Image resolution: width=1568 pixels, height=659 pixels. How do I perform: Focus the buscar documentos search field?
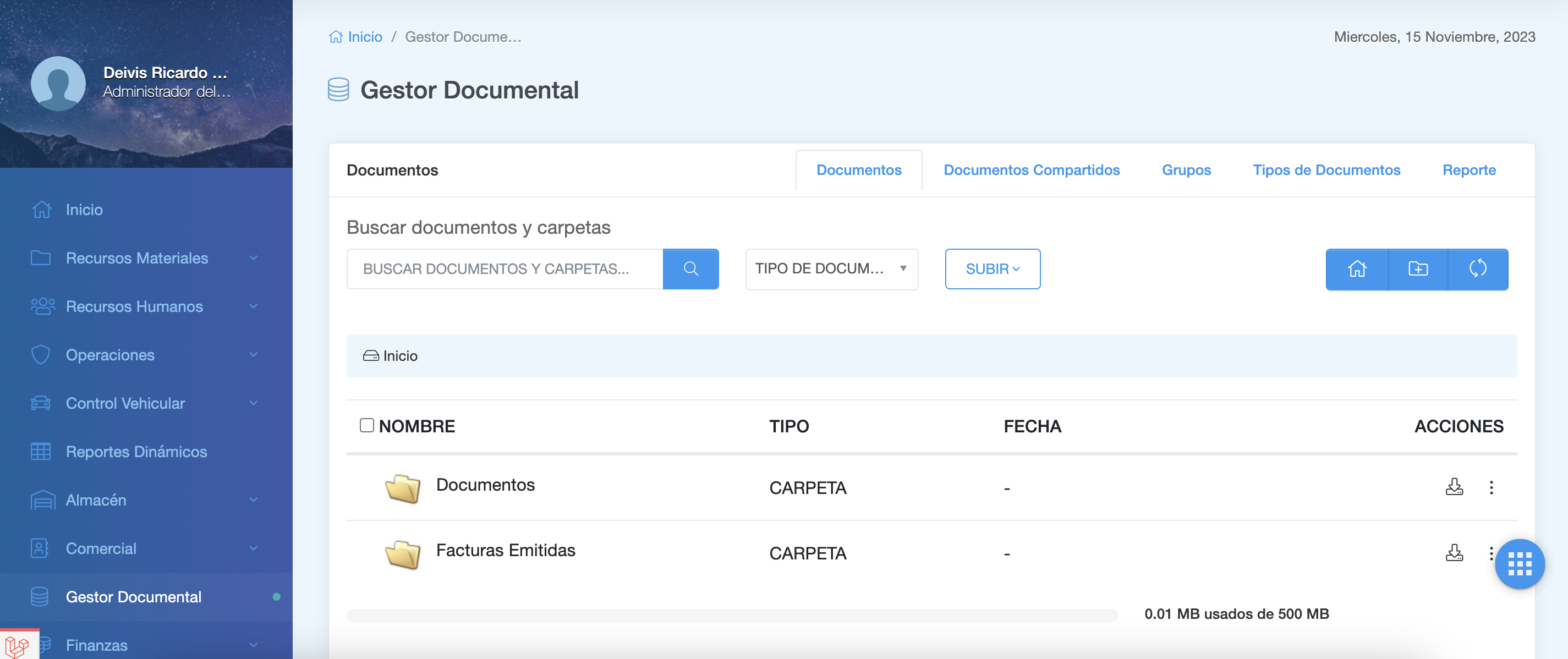coord(505,268)
